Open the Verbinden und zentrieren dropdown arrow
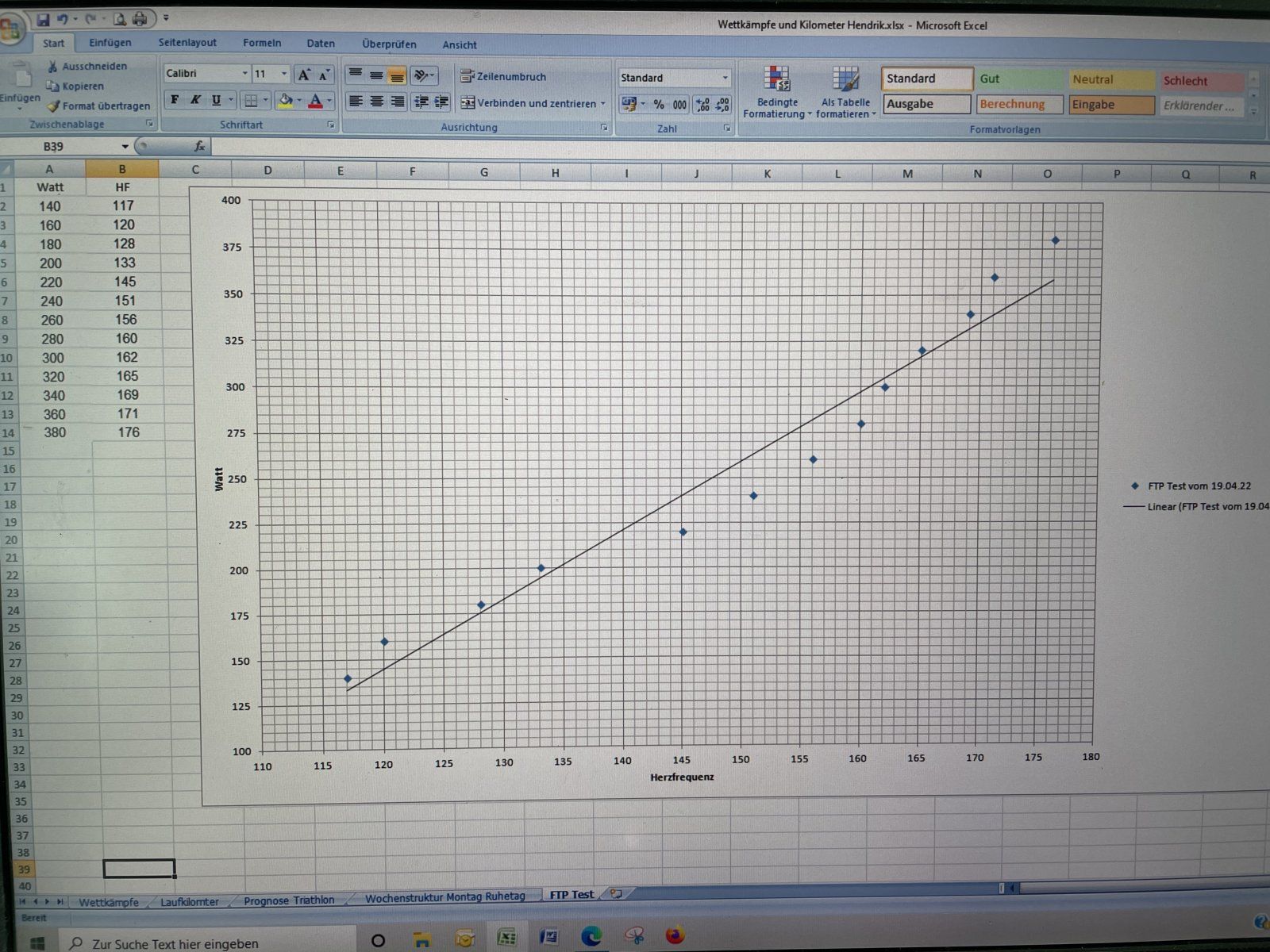The image size is (1270, 952). [x=603, y=104]
